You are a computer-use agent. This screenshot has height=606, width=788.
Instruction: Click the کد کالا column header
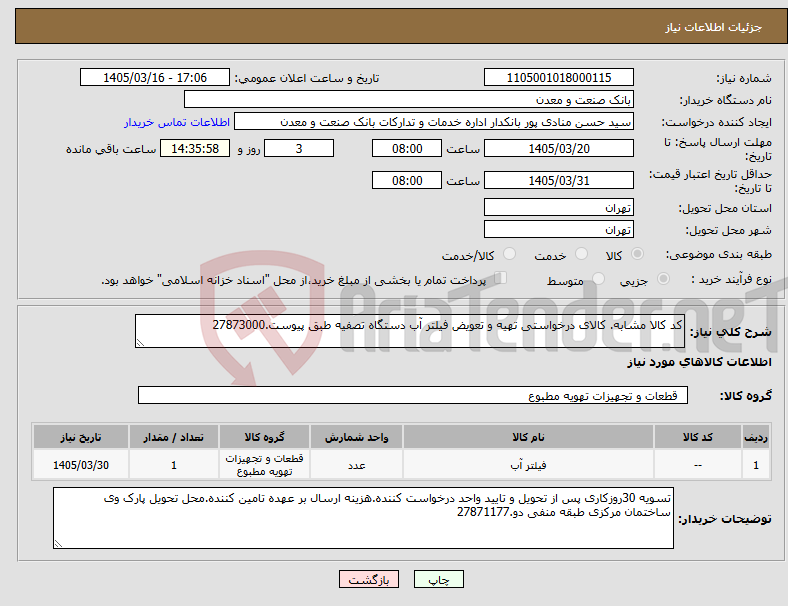pyautogui.click(x=698, y=437)
